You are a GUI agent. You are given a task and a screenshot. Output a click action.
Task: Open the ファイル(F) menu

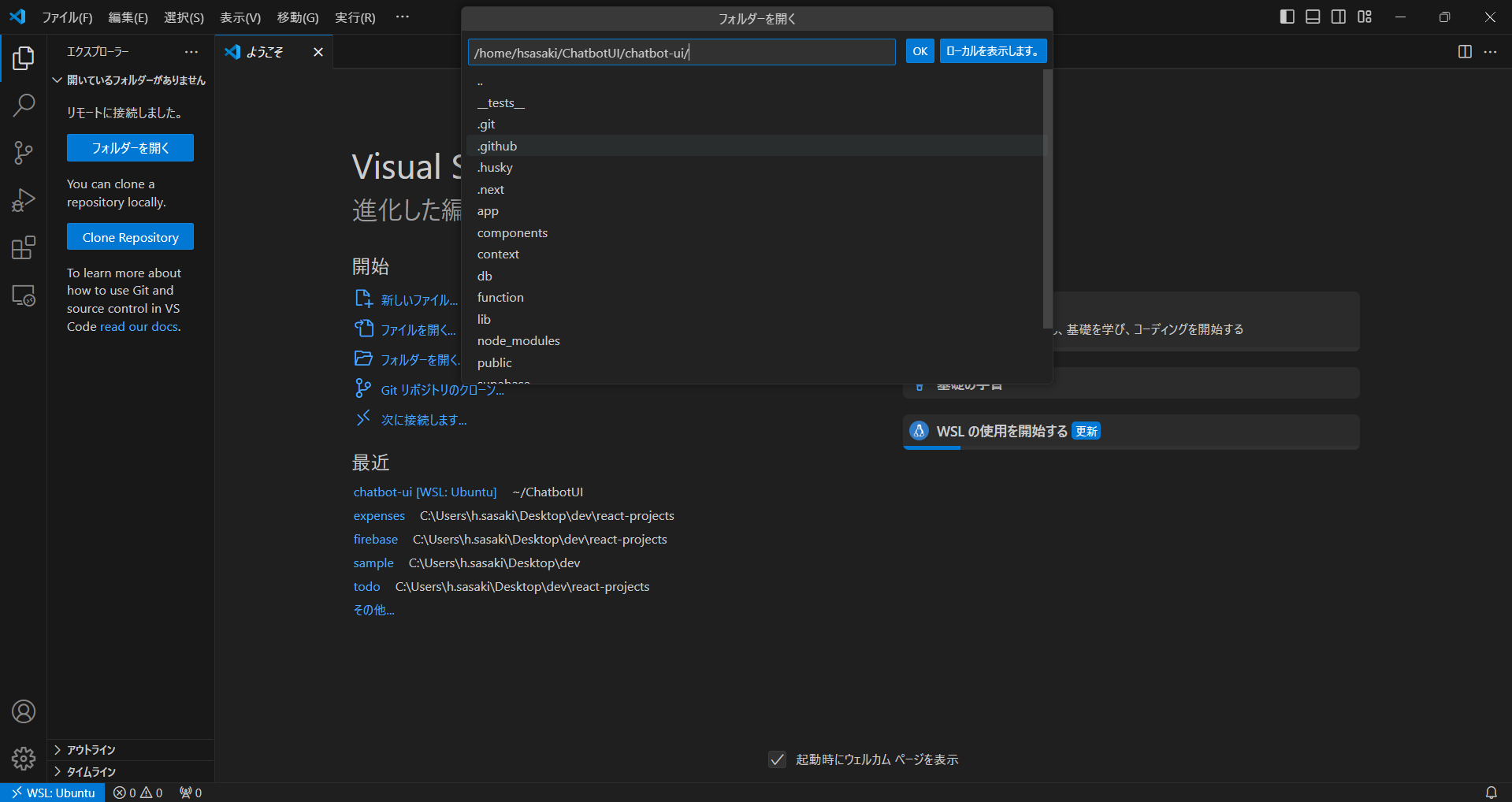(x=67, y=17)
